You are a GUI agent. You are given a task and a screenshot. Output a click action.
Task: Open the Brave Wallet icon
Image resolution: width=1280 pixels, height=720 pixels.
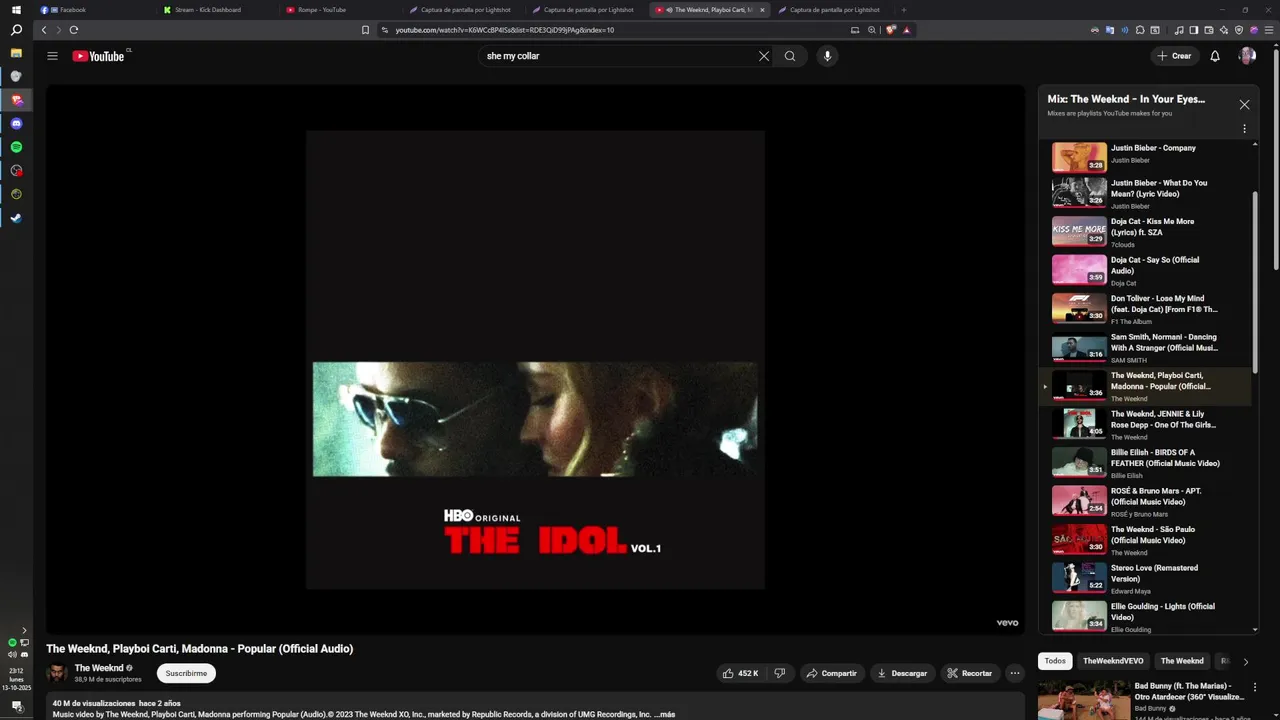1208,30
